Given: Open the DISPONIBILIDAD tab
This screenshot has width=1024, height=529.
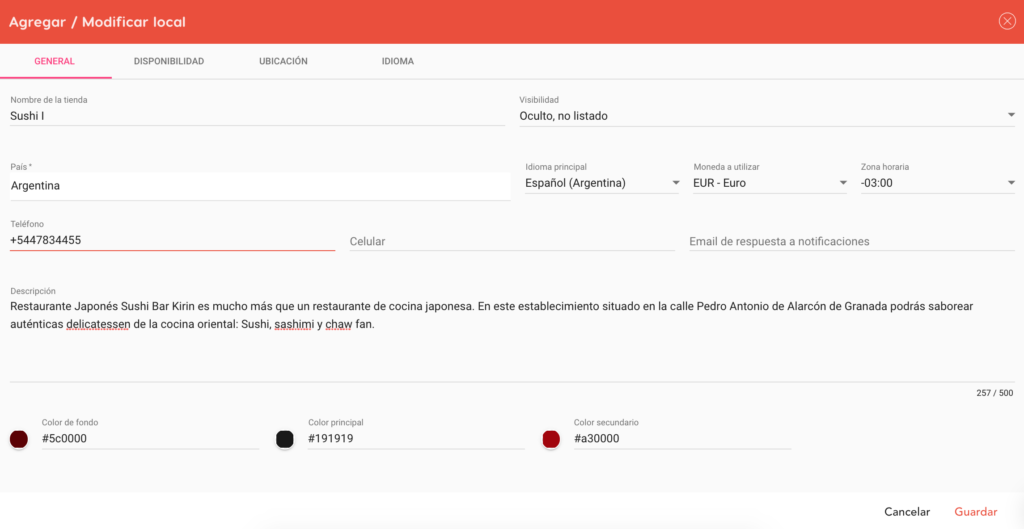Looking at the screenshot, I should coord(169,61).
